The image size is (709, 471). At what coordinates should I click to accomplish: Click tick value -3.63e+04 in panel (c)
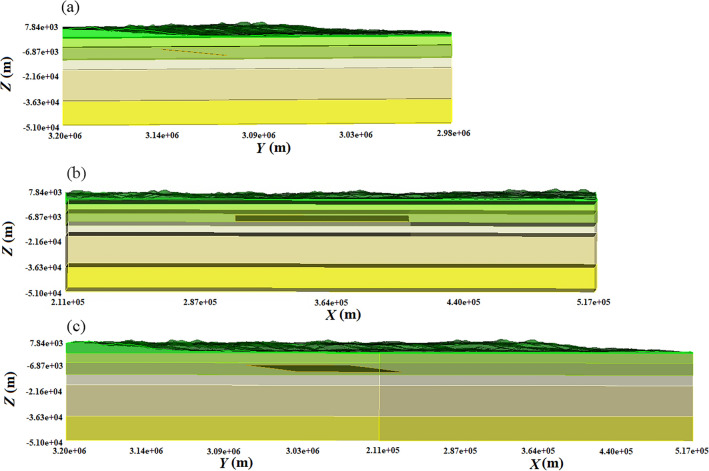click(44, 417)
